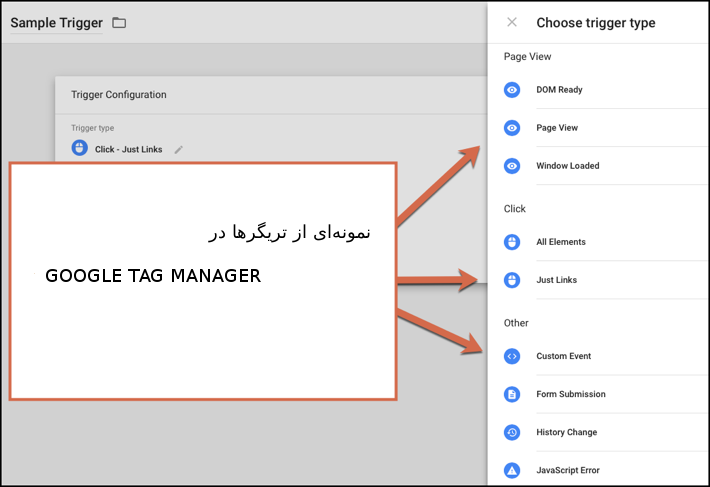Screen dimensions: 710x487
Task: Click the Choose trigger type heading
Action: coord(596,23)
